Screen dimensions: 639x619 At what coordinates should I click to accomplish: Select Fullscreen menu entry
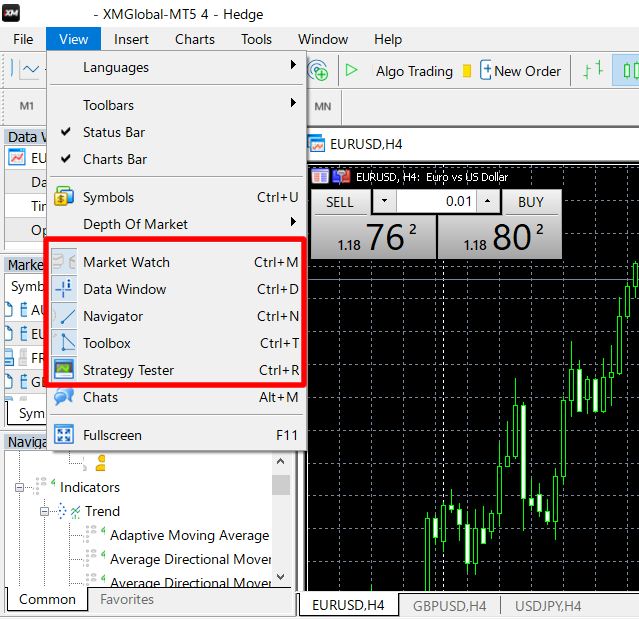[177, 435]
